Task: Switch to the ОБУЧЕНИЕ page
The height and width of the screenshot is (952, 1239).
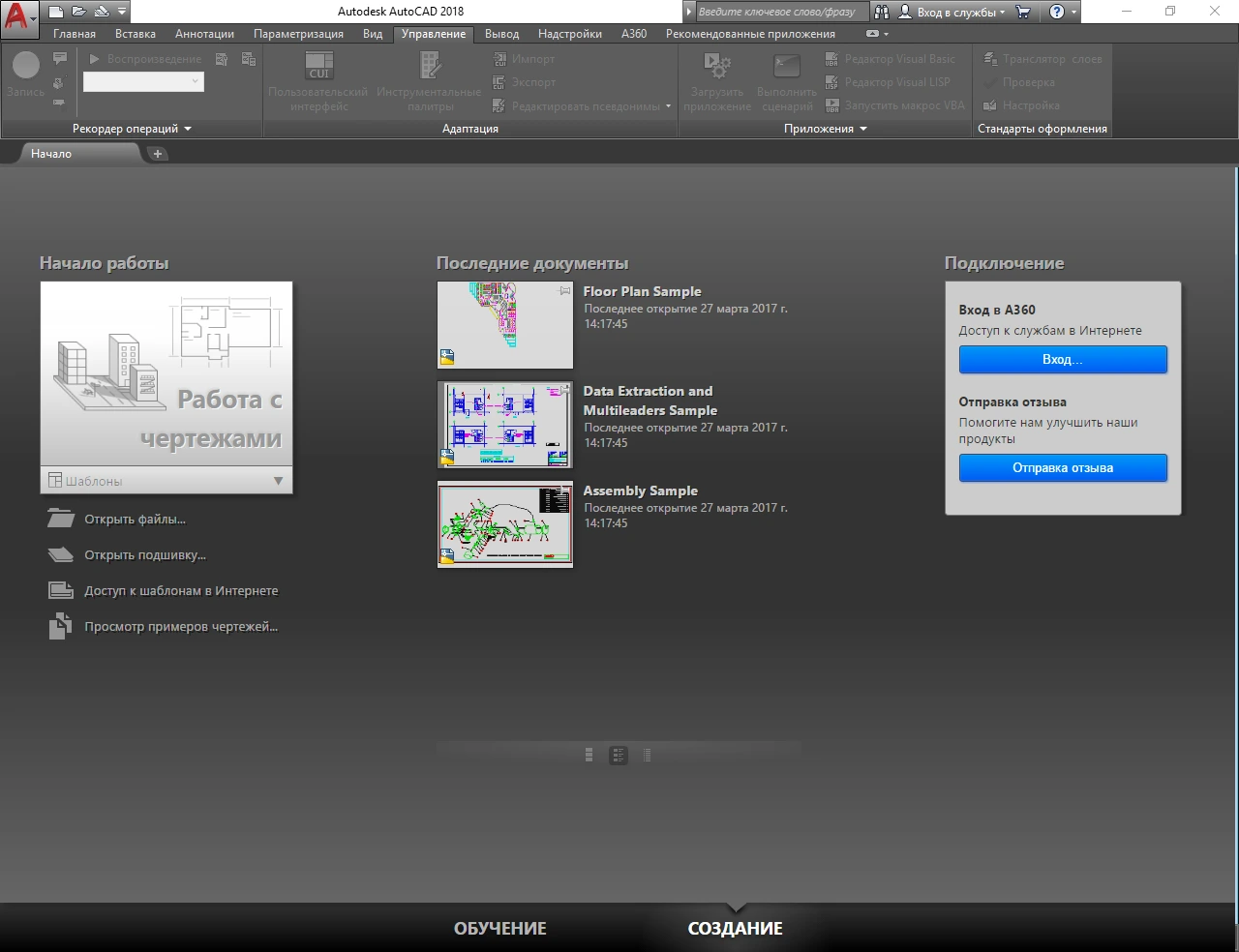Action: 500,929
